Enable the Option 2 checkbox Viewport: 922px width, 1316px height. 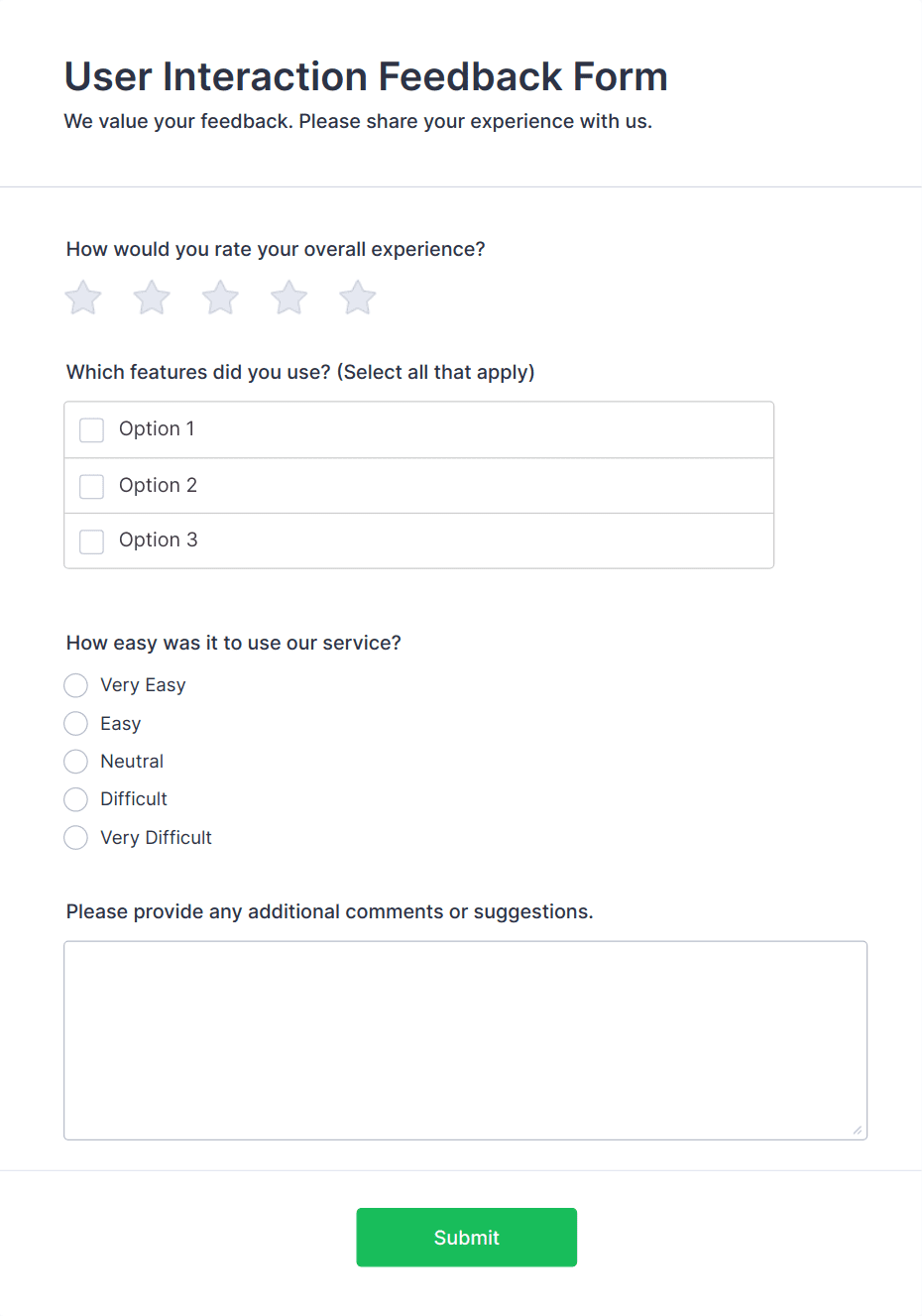pyautogui.click(x=91, y=485)
